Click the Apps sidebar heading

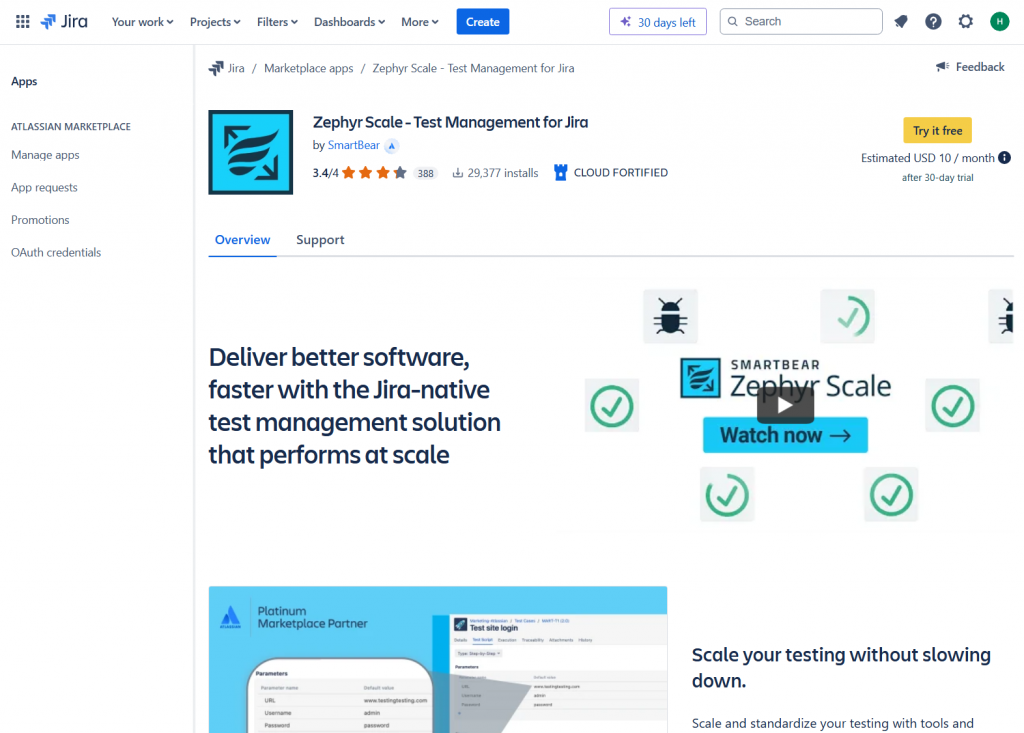[24, 81]
